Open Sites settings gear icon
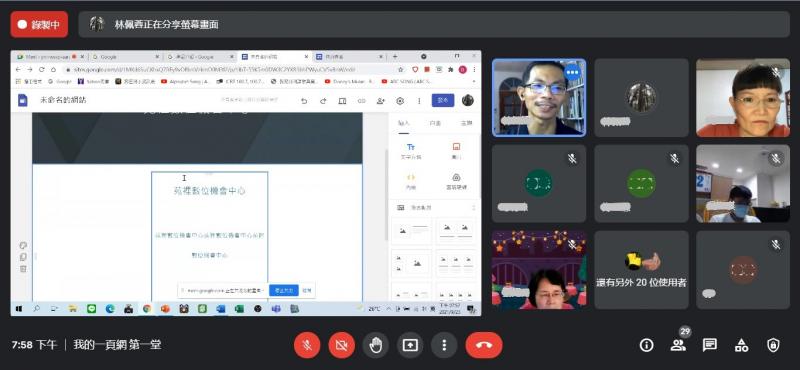 pyautogui.click(x=400, y=101)
